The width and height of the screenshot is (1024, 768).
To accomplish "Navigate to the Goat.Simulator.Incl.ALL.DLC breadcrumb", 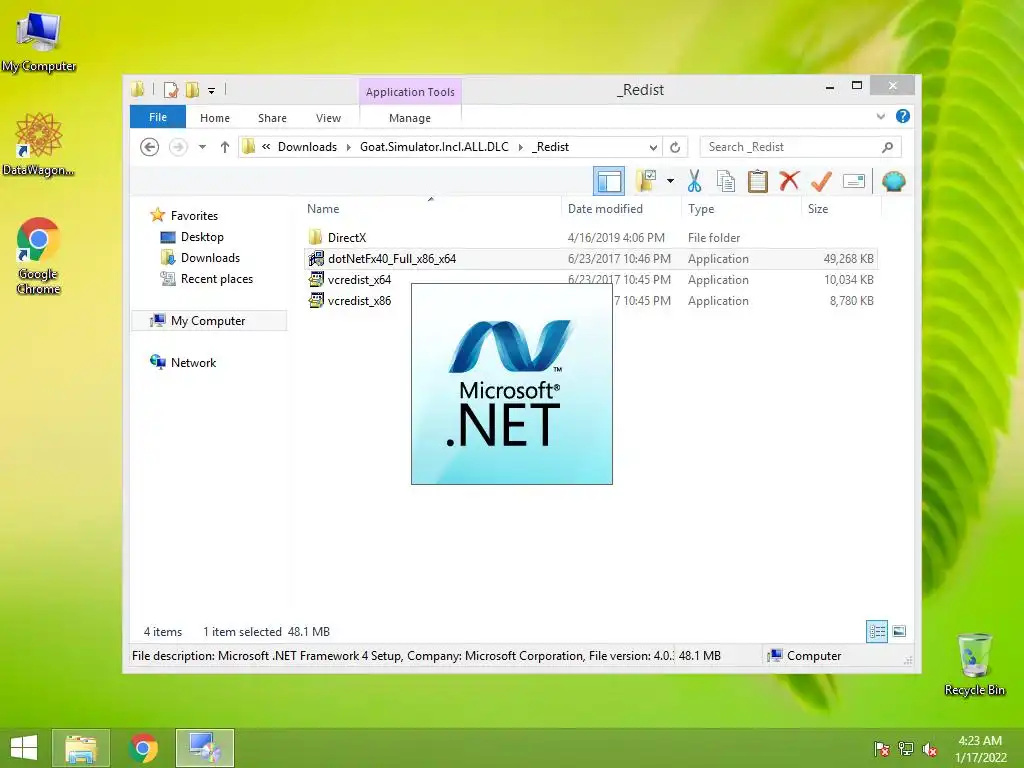I will (434, 147).
